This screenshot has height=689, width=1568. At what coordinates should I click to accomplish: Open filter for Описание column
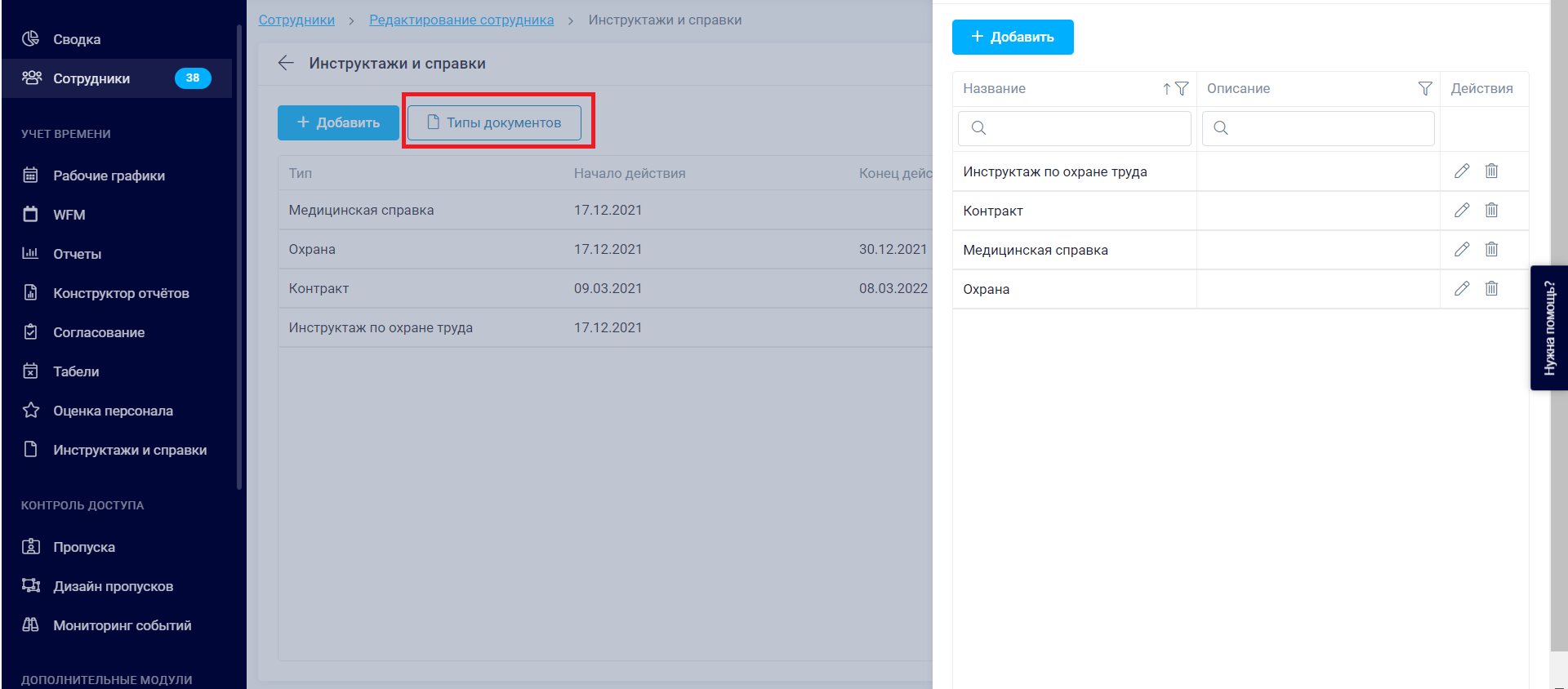1425,88
